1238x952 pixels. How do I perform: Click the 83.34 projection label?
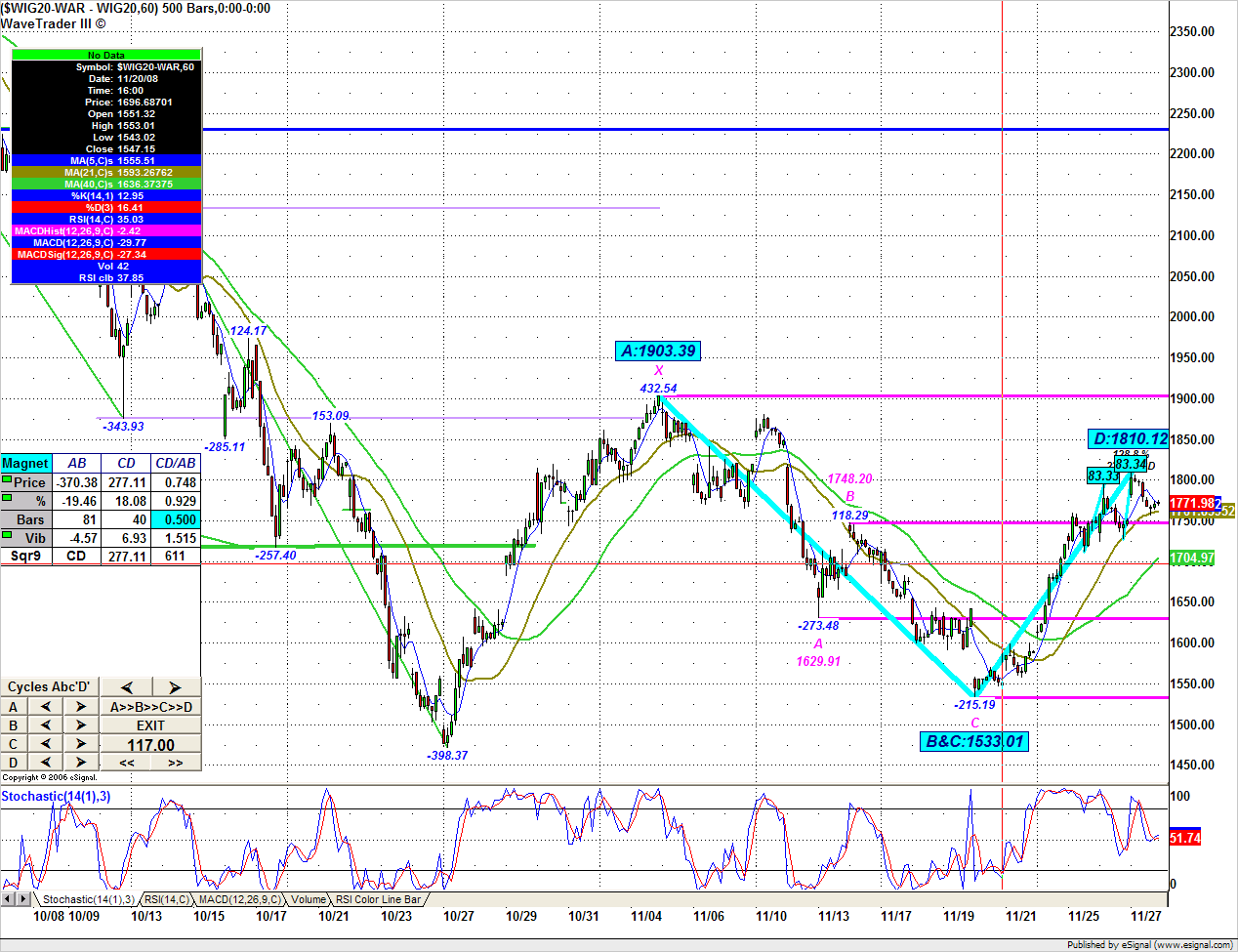pos(1131,464)
